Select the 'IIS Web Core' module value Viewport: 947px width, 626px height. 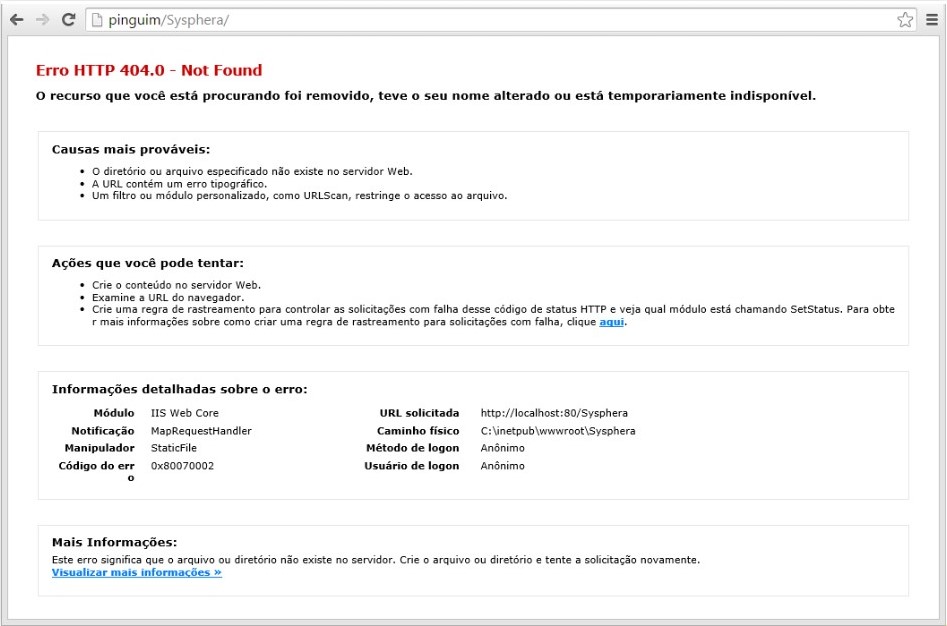185,413
